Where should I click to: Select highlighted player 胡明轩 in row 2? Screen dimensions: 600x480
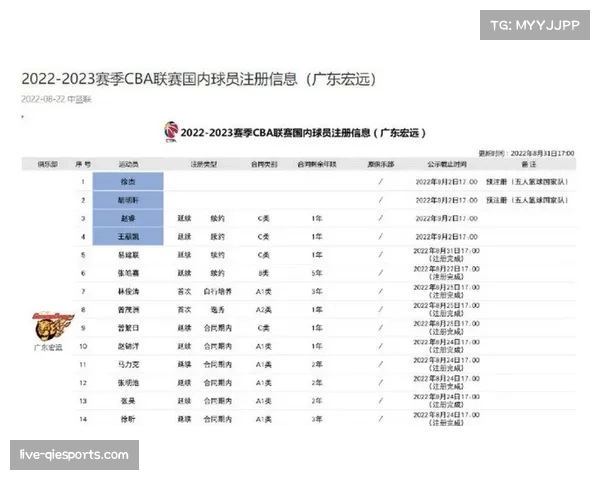[128, 200]
